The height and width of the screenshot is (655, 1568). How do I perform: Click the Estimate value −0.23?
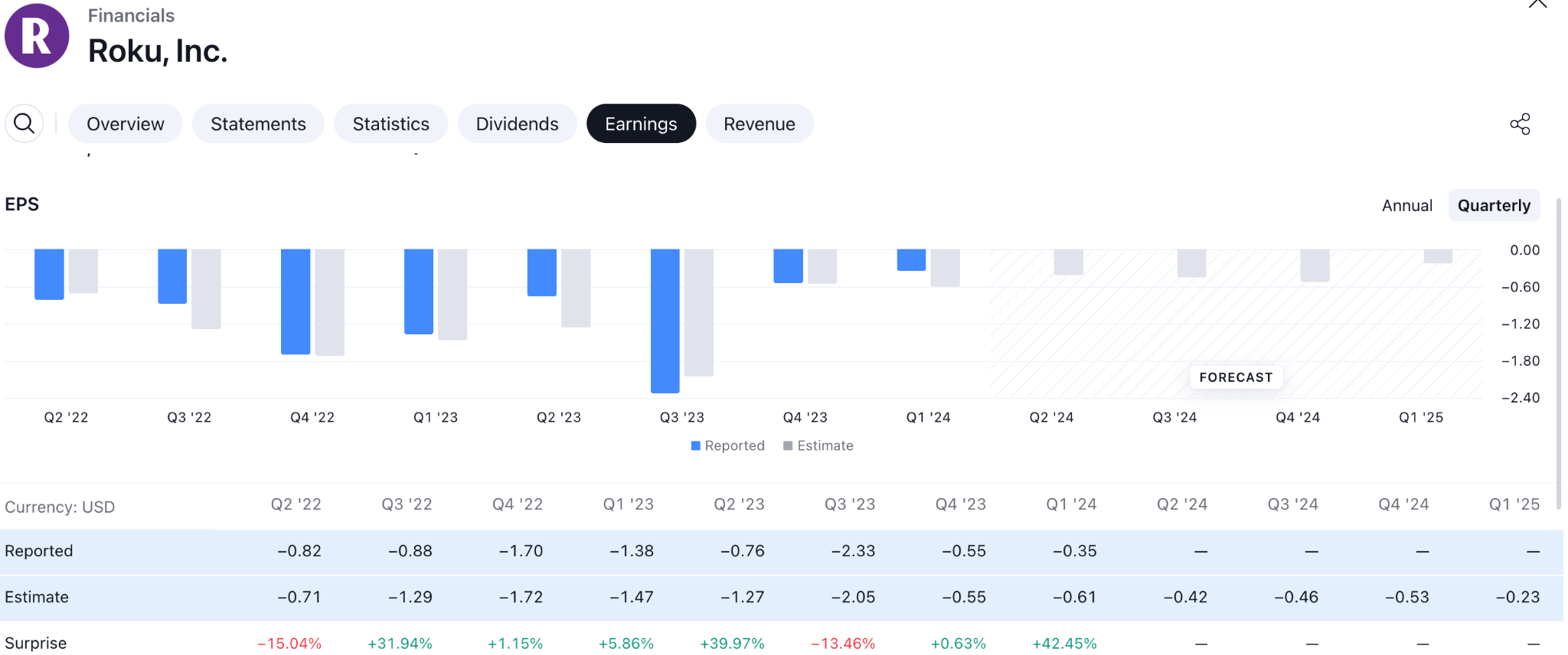[x=1517, y=597]
